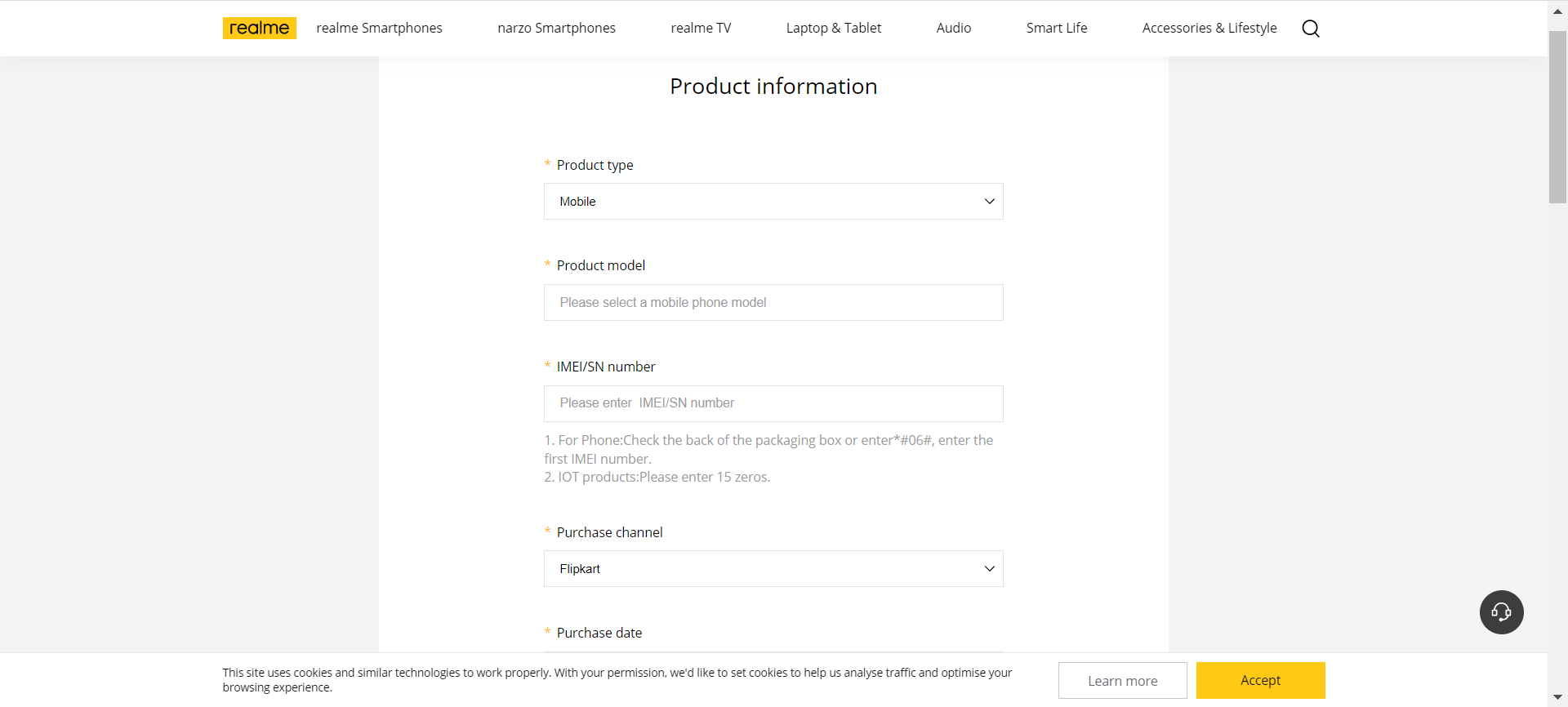Click the Product type chevron arrow

point(989,202)
